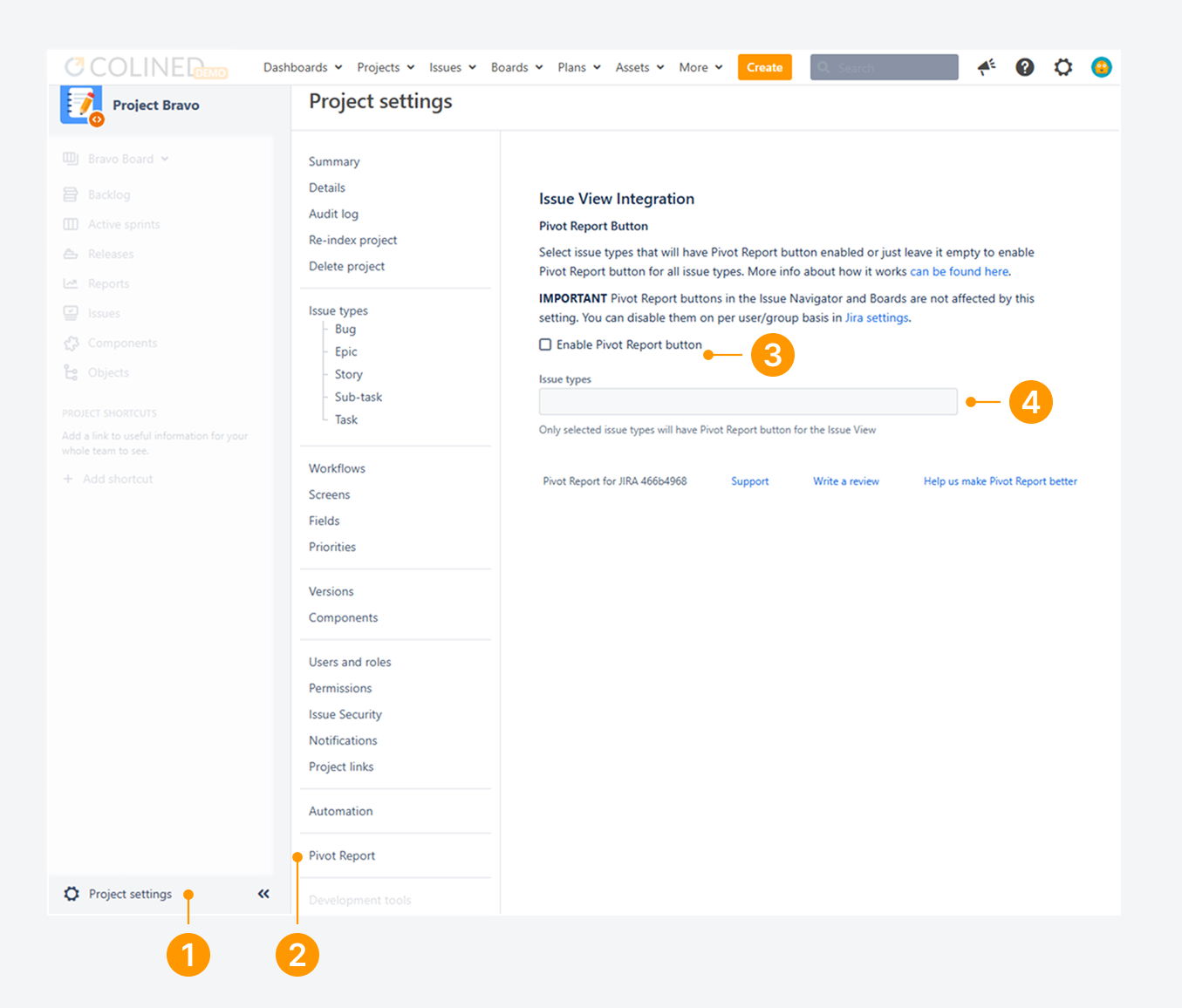Open the Jira administration gear icon
The height and width of the screenshot is (1008, 1182).
[1063, 67]
